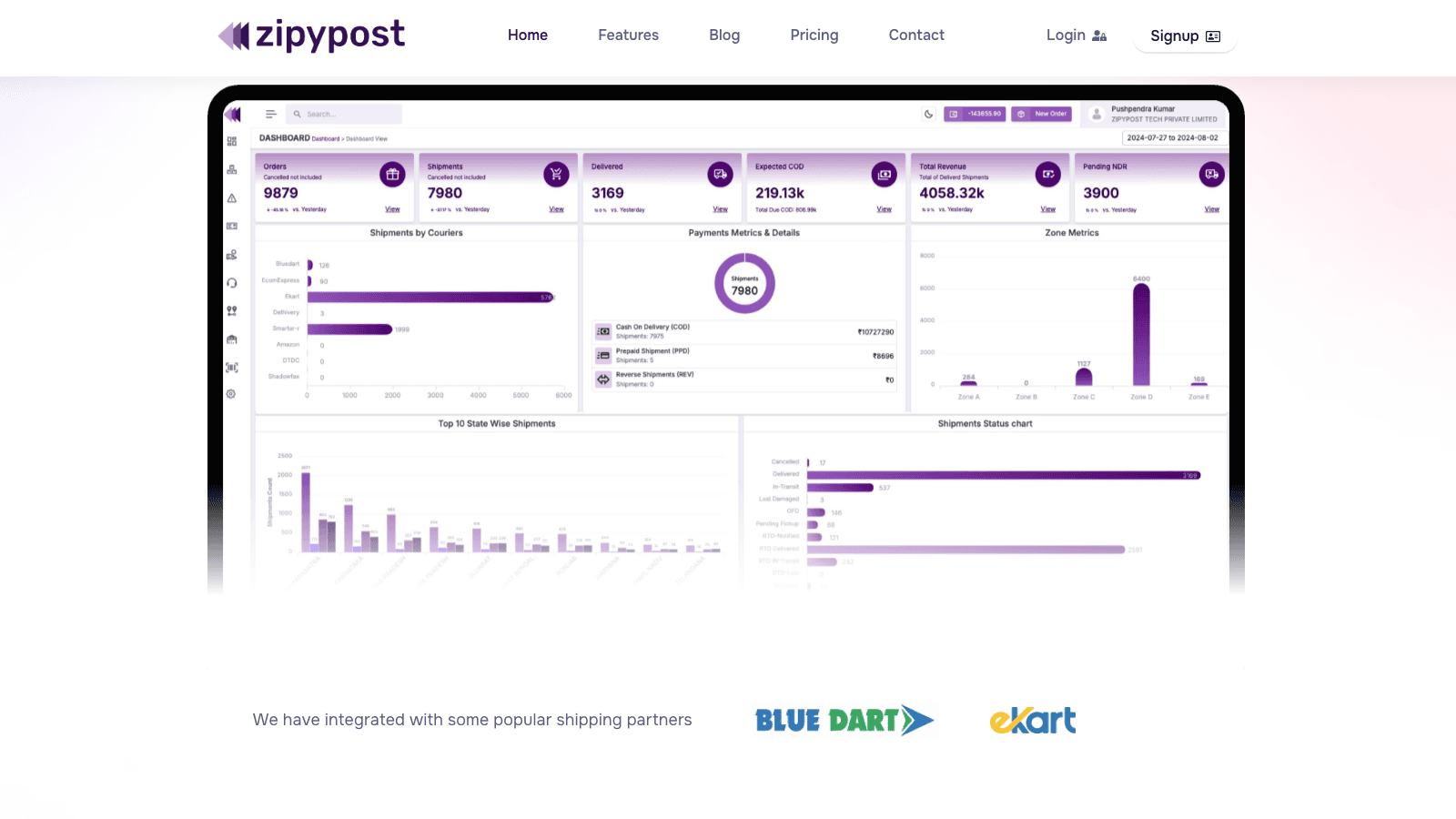Click the warning triangle icon in the sidebar
This screenshot has width=1456, height=819.
pyautogui.click(x=231, y=199)
